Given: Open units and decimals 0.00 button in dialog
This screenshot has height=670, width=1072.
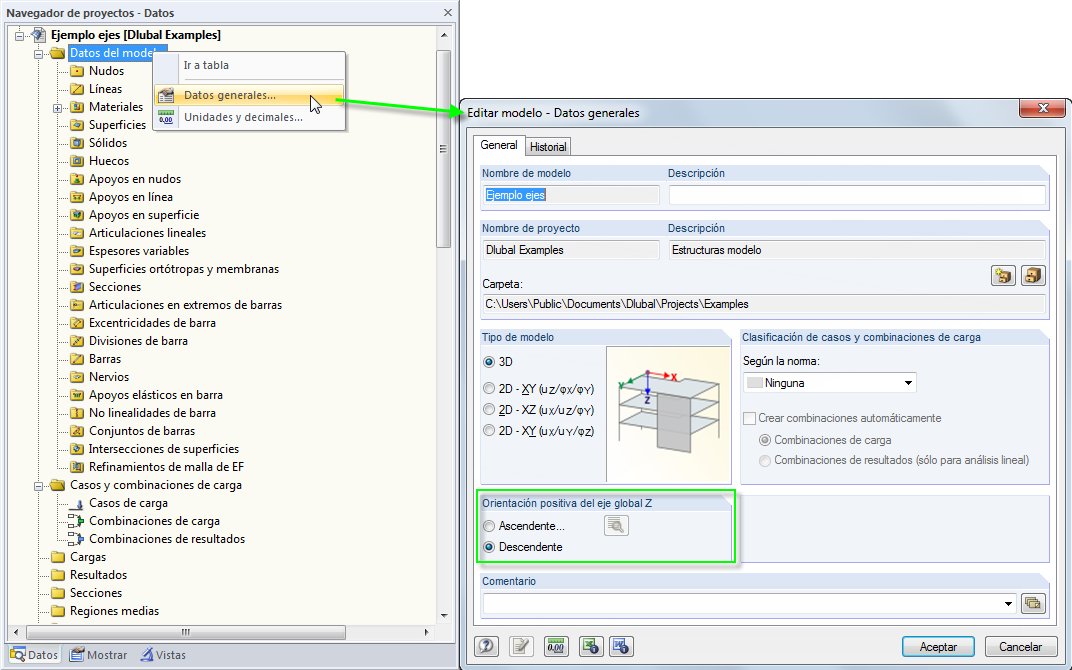Looking at the screenshot, I should (556, 646).
